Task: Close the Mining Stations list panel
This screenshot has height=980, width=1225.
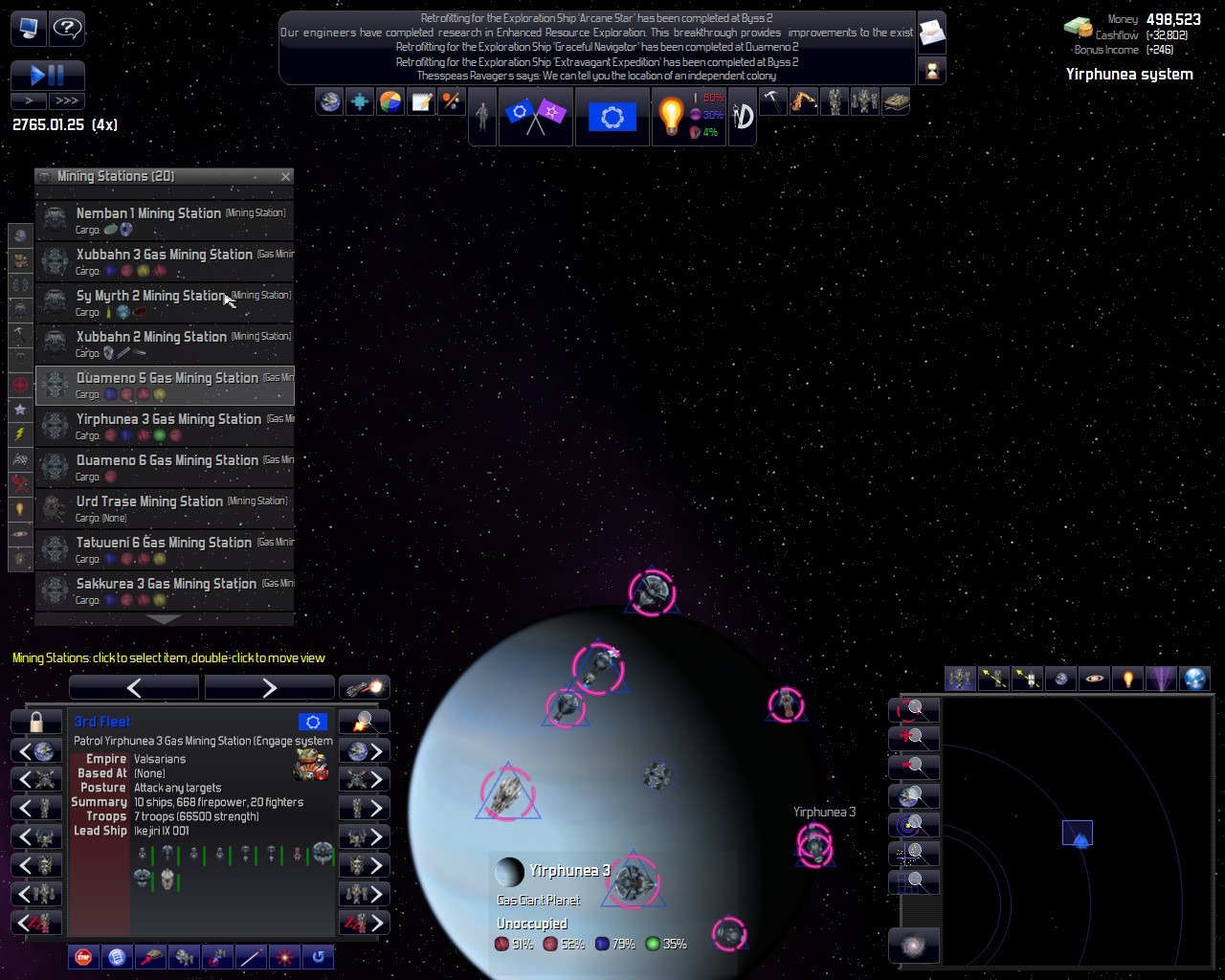Action: (285, 176)
